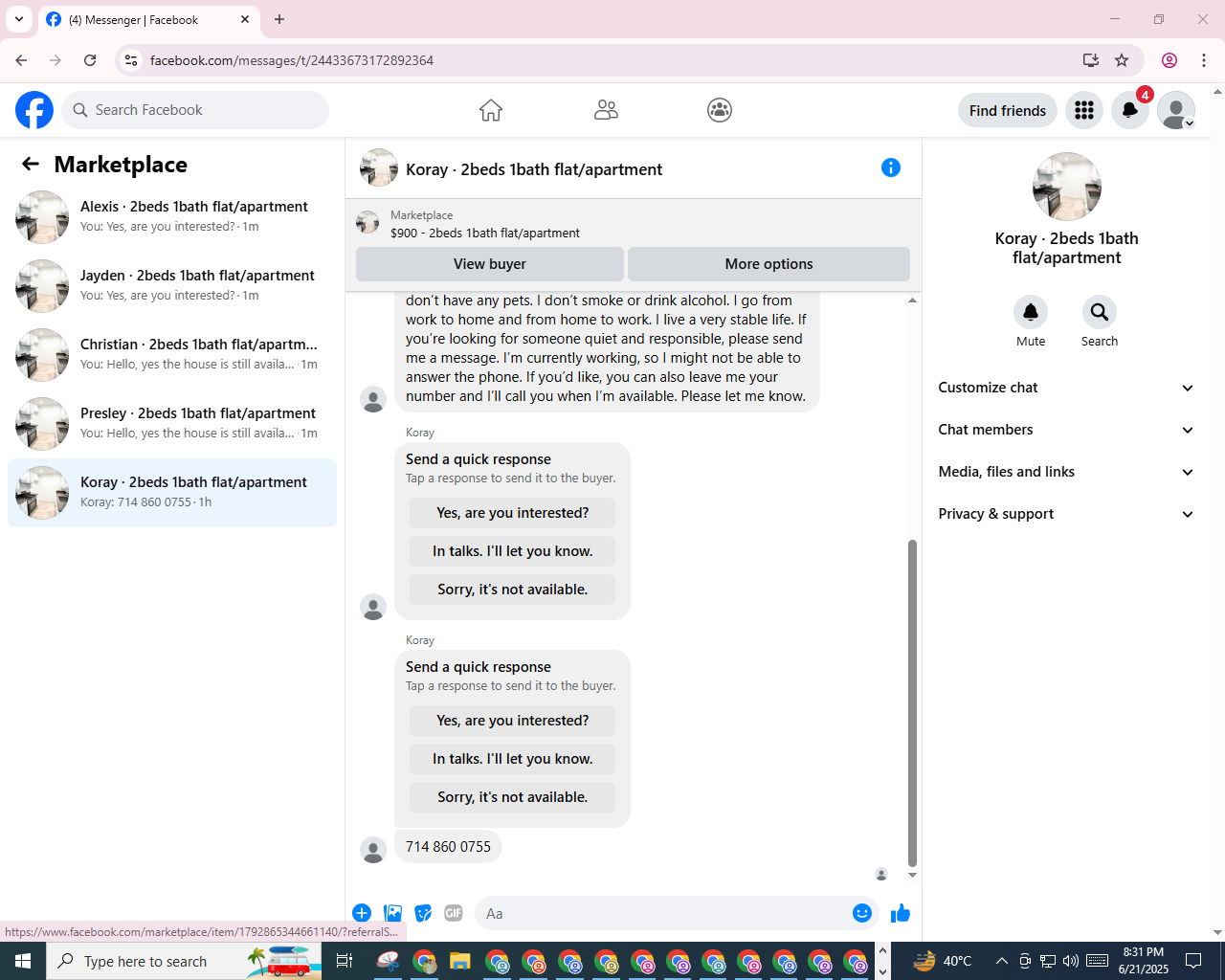Focus the Search Facebook field
Viewport: 1225px width, 980px height.
(x=195, y=110)
